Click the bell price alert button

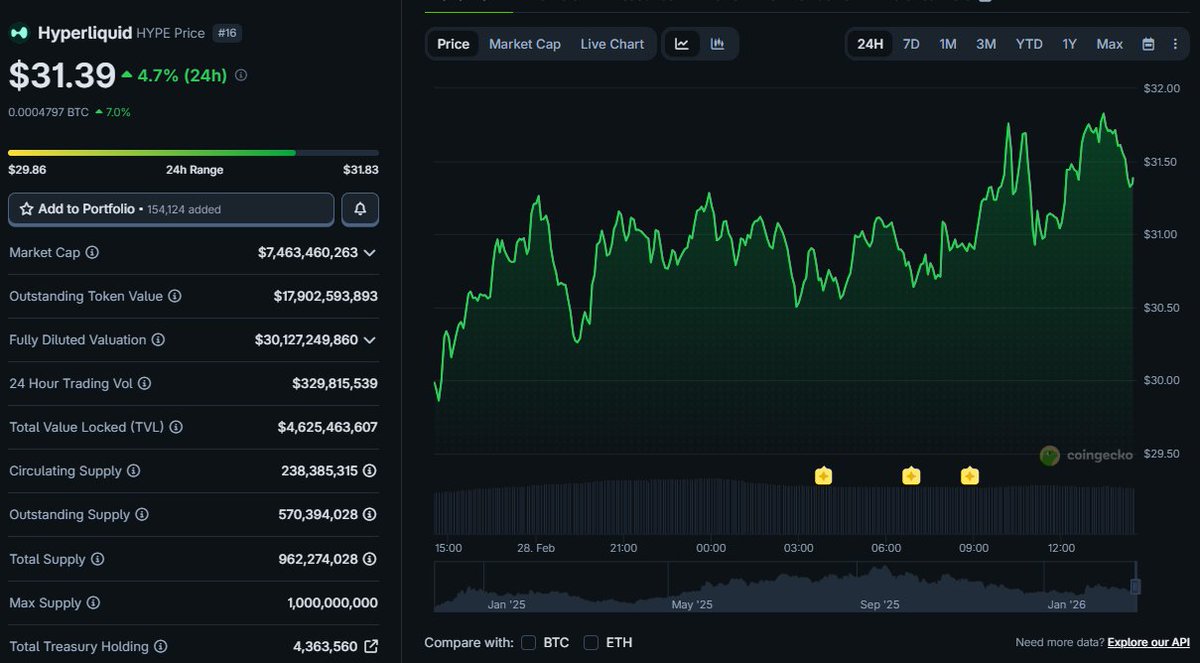click(360, 209)
